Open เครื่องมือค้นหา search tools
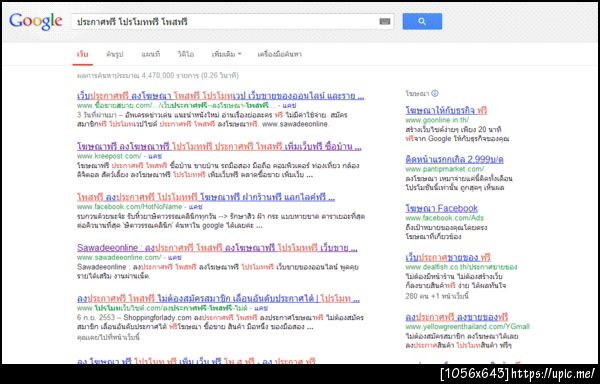 click(279, 54)
